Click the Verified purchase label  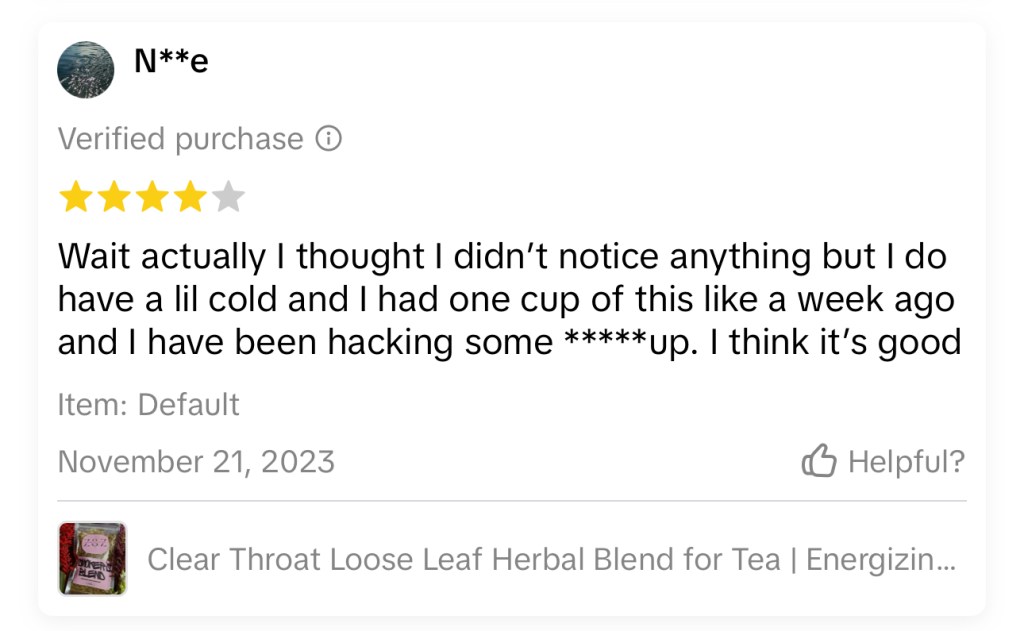180,139
